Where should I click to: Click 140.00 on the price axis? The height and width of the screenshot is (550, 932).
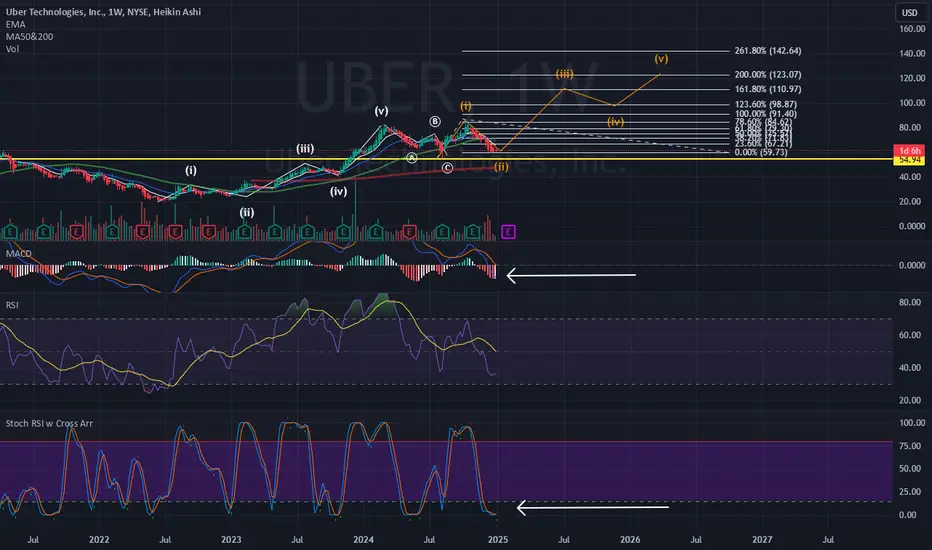[x=912, y=54]
